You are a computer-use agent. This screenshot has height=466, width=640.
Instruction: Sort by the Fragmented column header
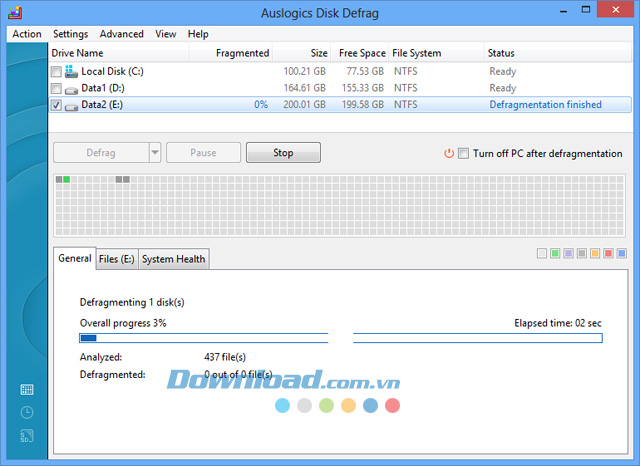coord(231,53)
